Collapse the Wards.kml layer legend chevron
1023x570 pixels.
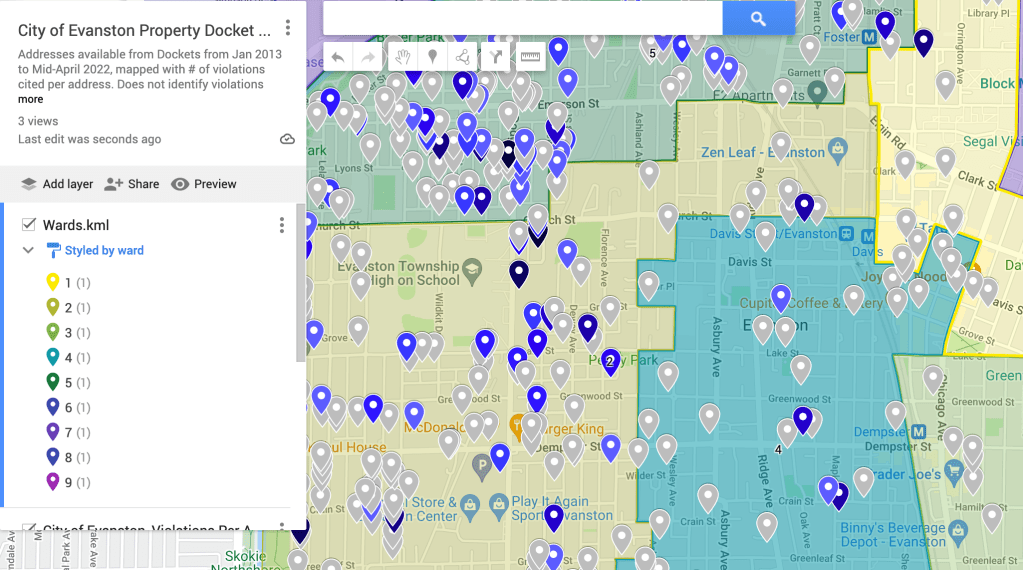pyautogui.click(x=28, y=250)
